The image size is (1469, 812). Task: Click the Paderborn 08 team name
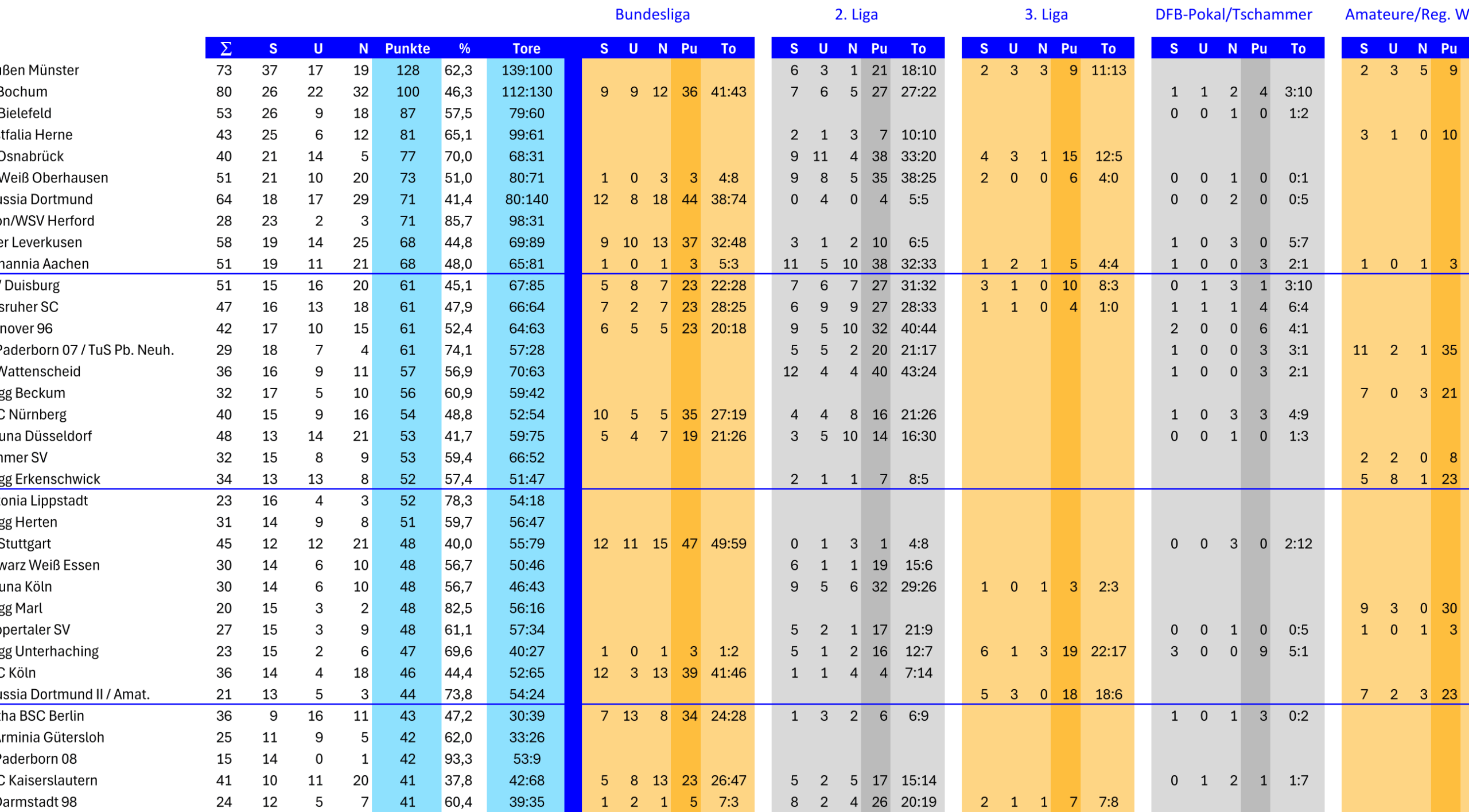click(x=38, y=759)
